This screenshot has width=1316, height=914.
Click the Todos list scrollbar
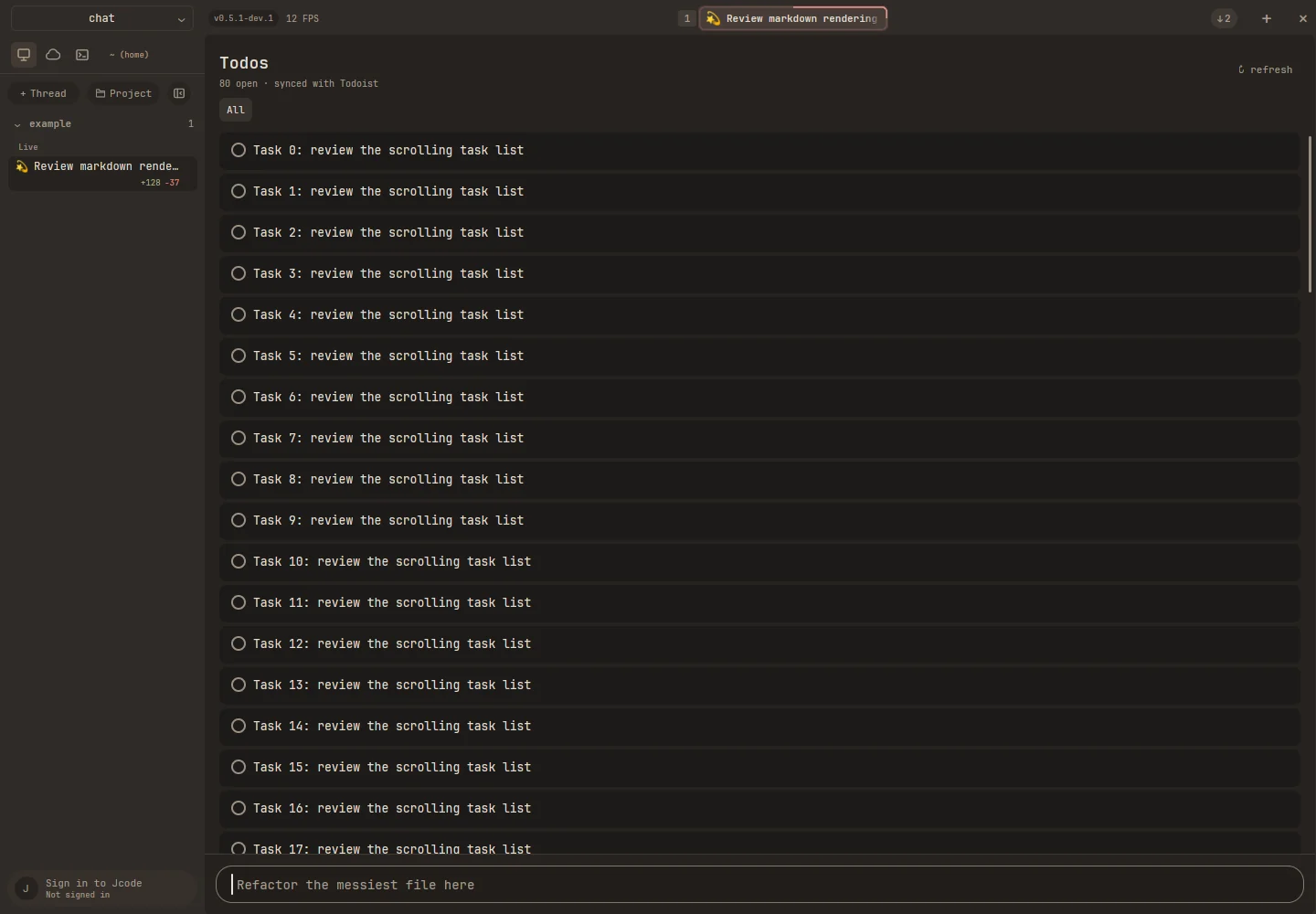pos(1311,215)
